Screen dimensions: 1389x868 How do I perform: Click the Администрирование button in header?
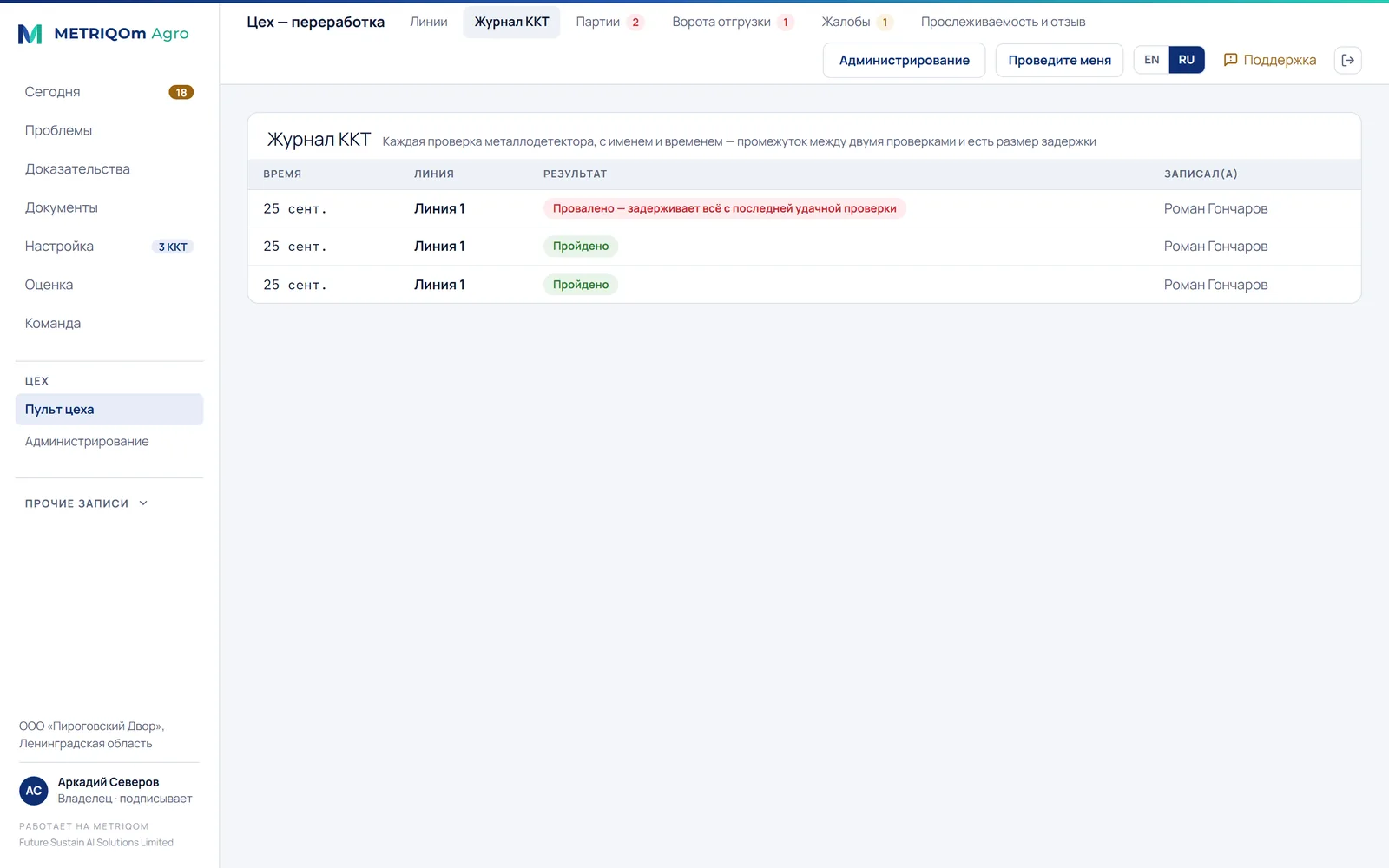tap(904, 60)
